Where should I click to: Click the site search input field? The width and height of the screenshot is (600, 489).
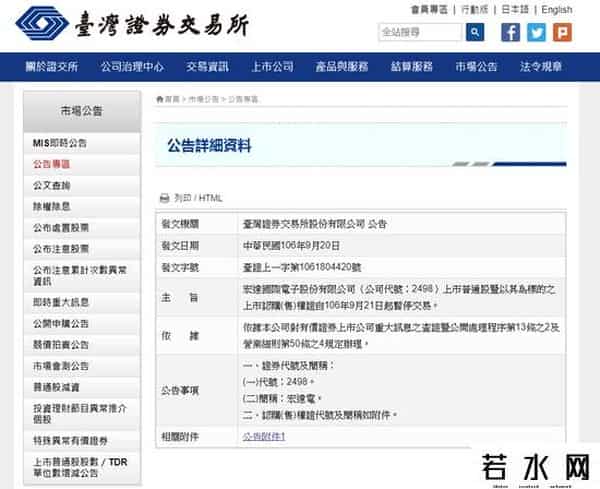coord(420,32)
